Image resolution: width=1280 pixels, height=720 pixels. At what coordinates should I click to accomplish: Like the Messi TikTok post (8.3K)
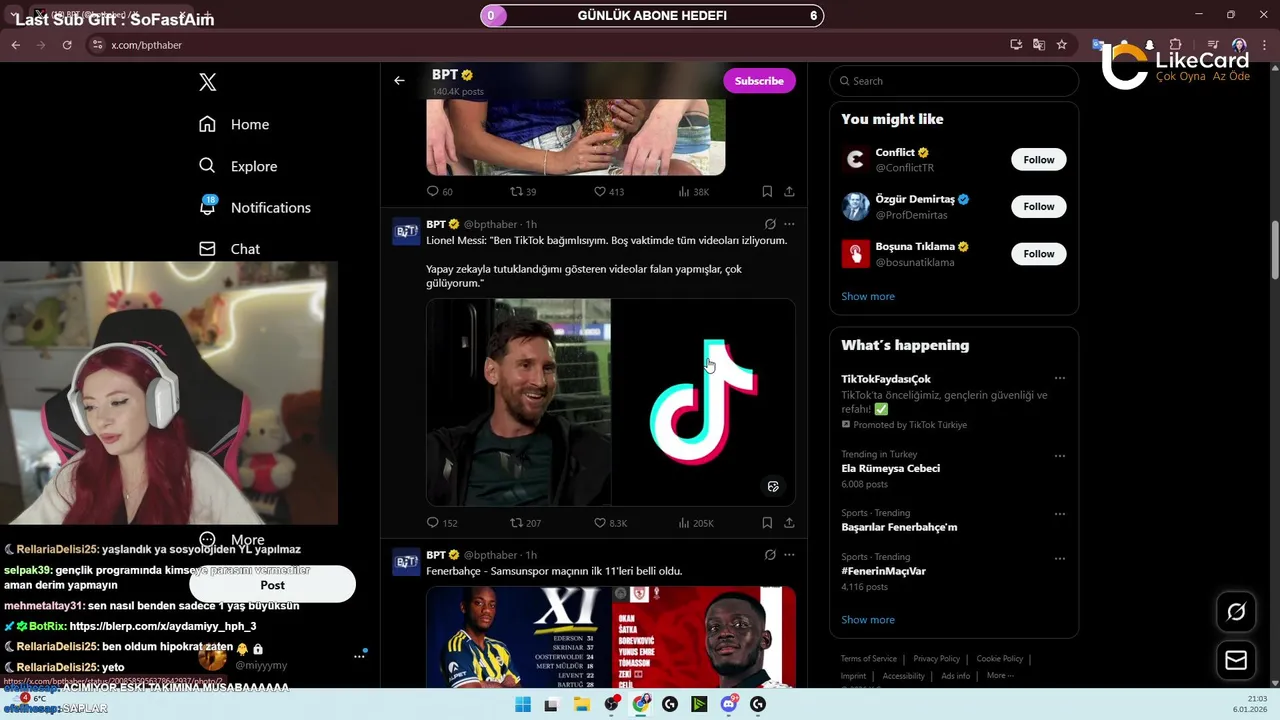(610, 523)
